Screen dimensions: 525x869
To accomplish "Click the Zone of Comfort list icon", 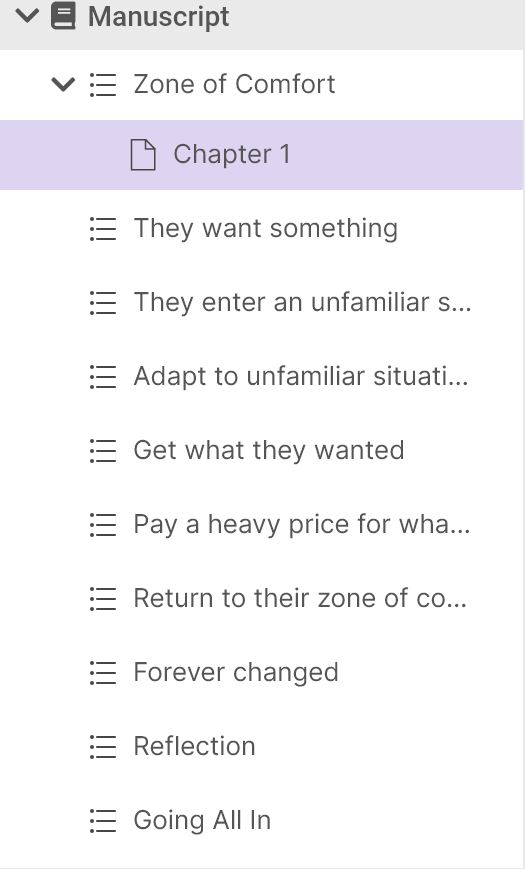I will [103, 85].
